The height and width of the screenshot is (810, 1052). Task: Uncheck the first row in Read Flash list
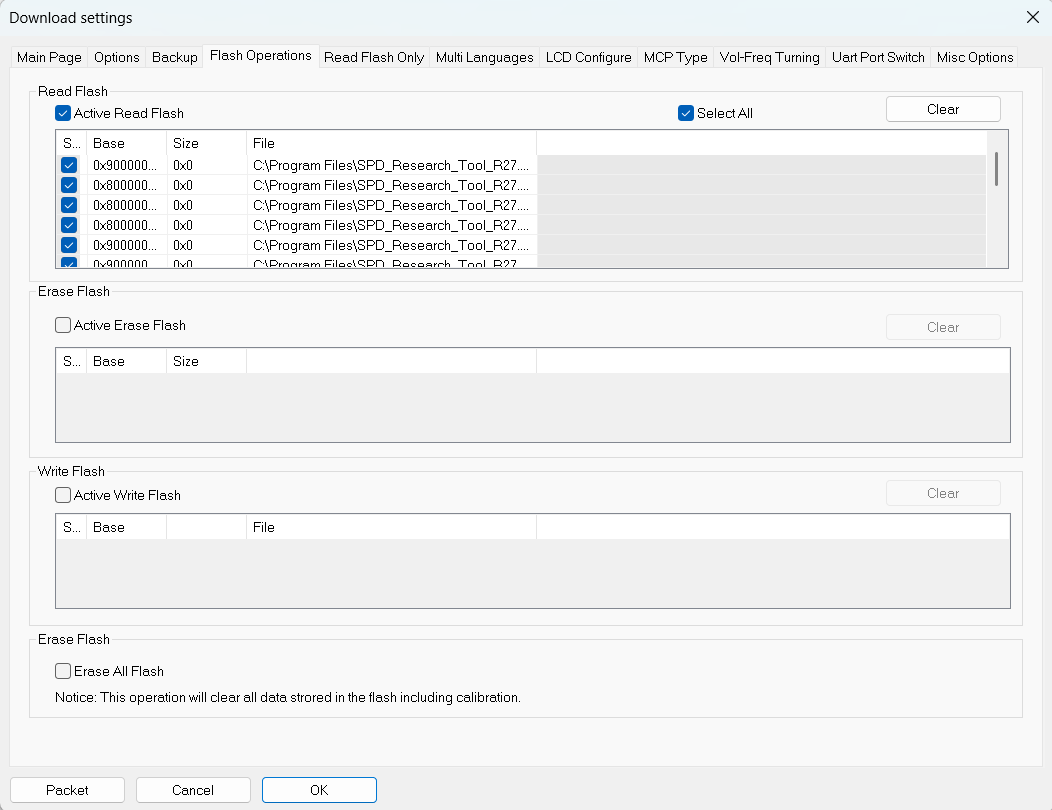click(x=69, y=165)
